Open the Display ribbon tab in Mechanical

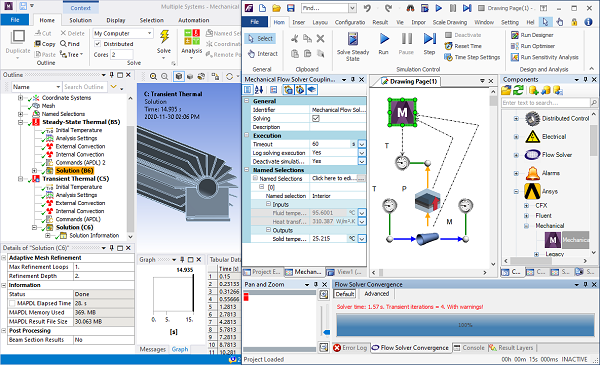point(116,20)
